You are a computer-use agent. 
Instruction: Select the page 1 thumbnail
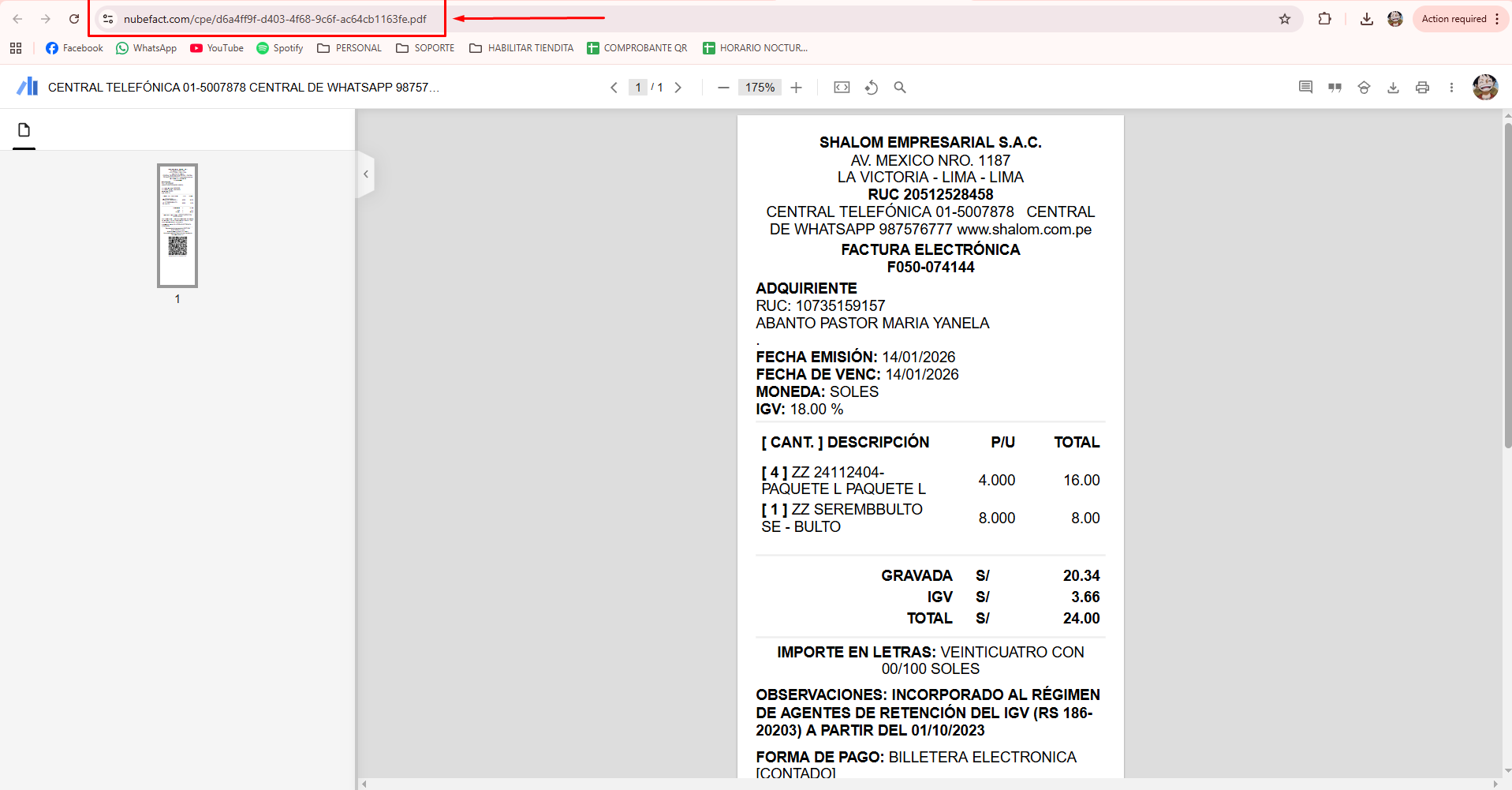point(177,226)
